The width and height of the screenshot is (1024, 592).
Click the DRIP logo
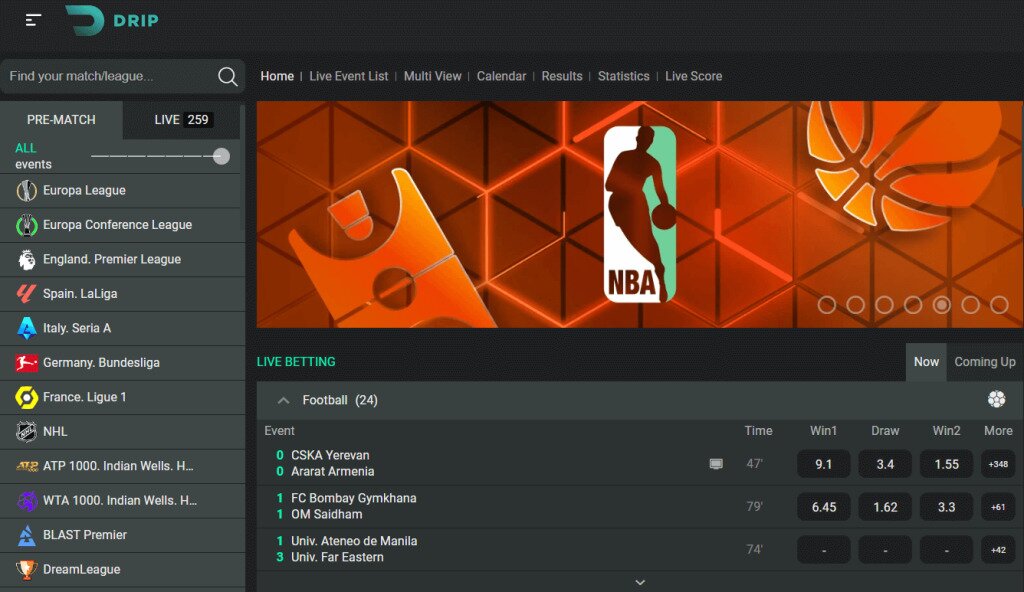(110, 19)
